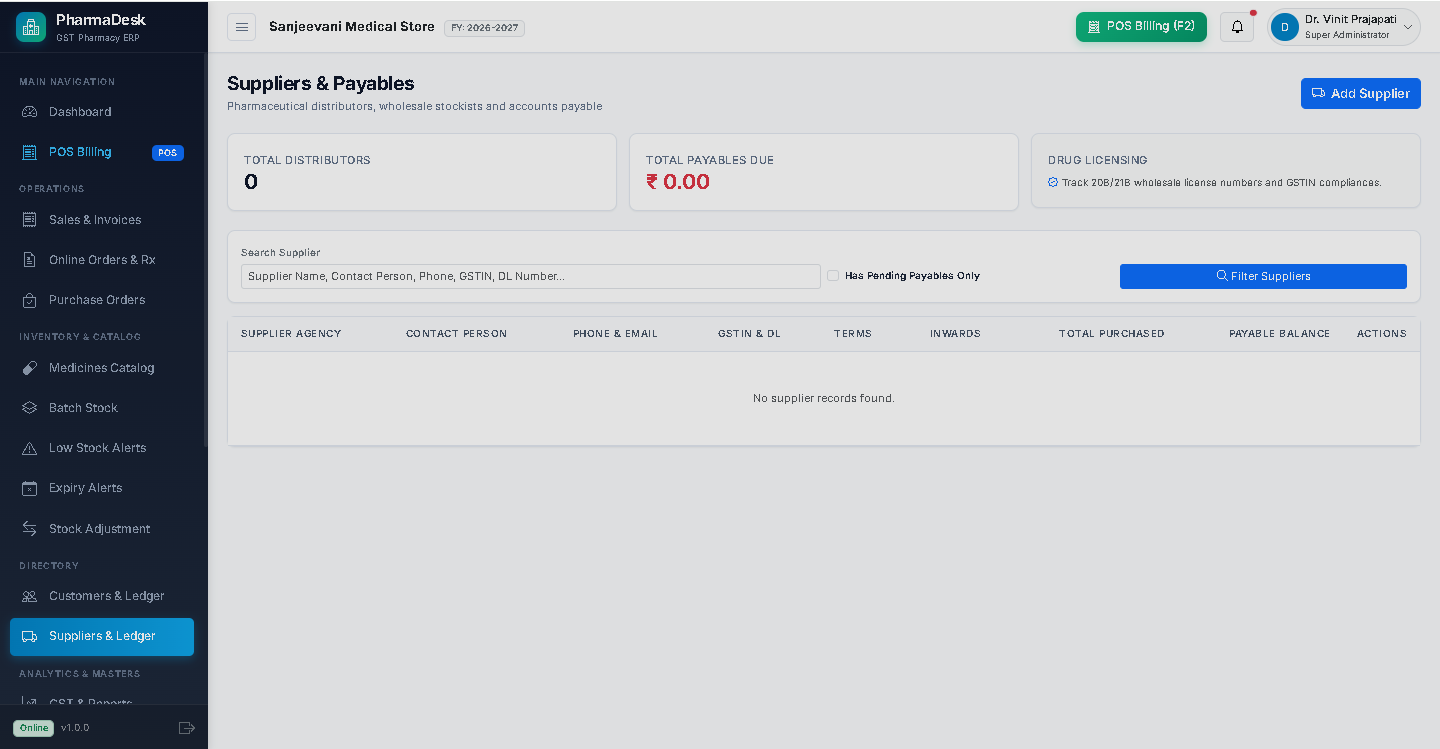Click the FY: 2026-2027 badge
The width and height of the screenshot is (1440, 749).
[484, 28]
